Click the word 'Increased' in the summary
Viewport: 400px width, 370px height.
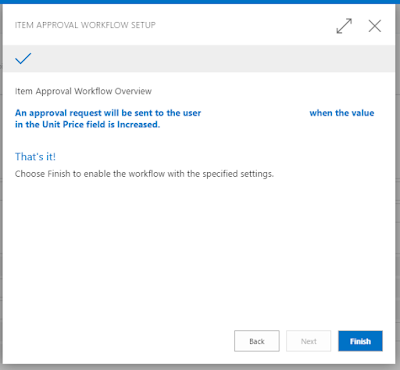[x=137, y=124]
